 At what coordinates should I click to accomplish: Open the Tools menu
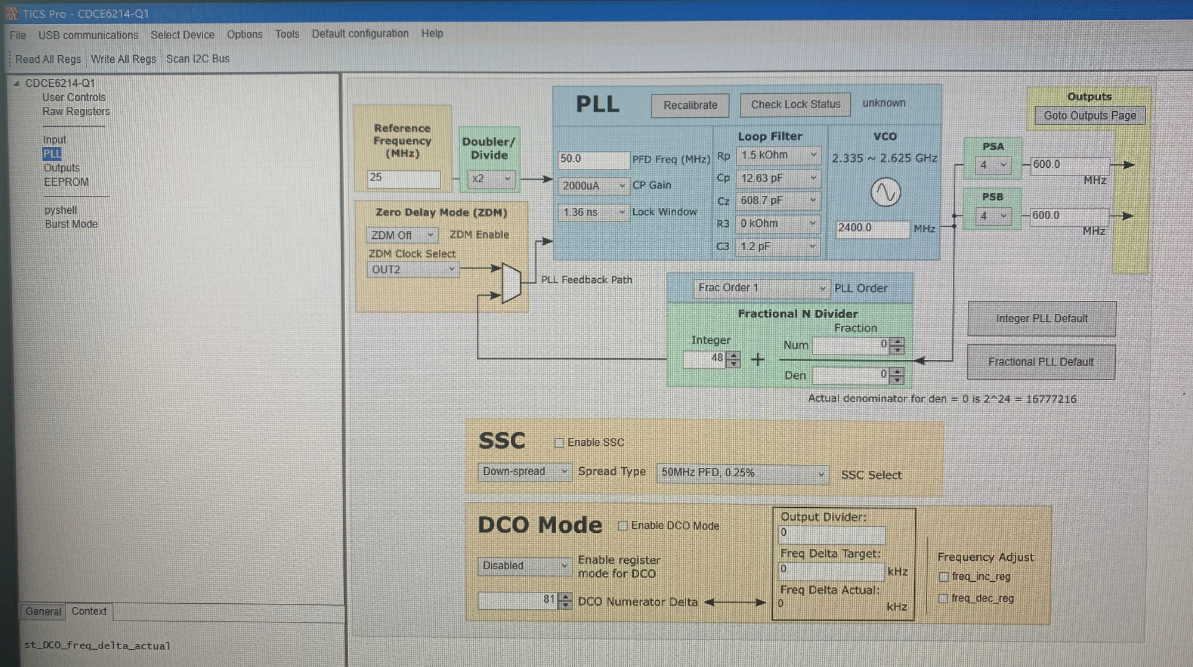coord(287,34)
